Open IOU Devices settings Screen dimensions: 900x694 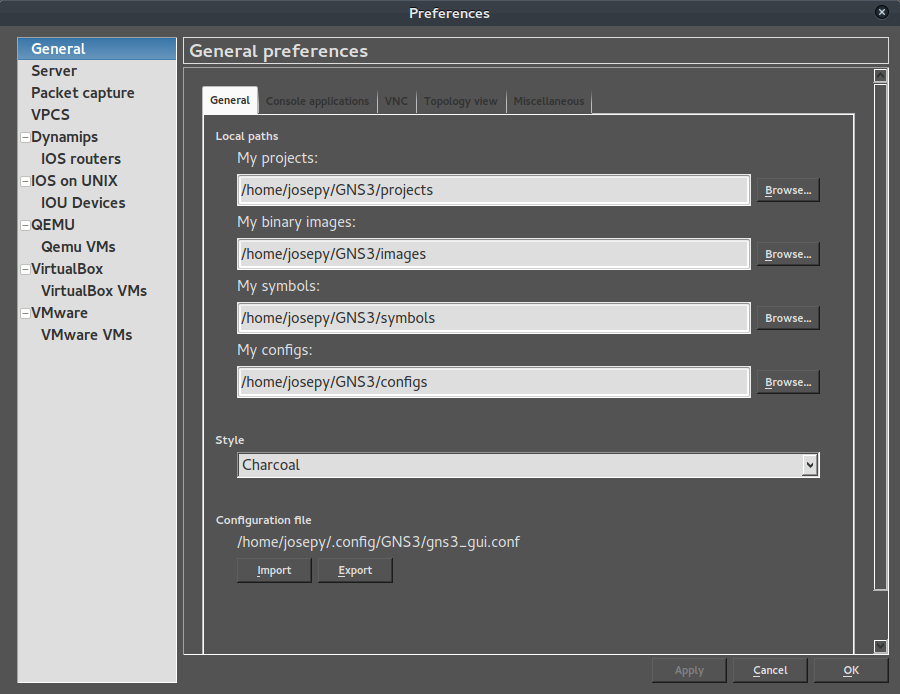(x=83, y=203)
